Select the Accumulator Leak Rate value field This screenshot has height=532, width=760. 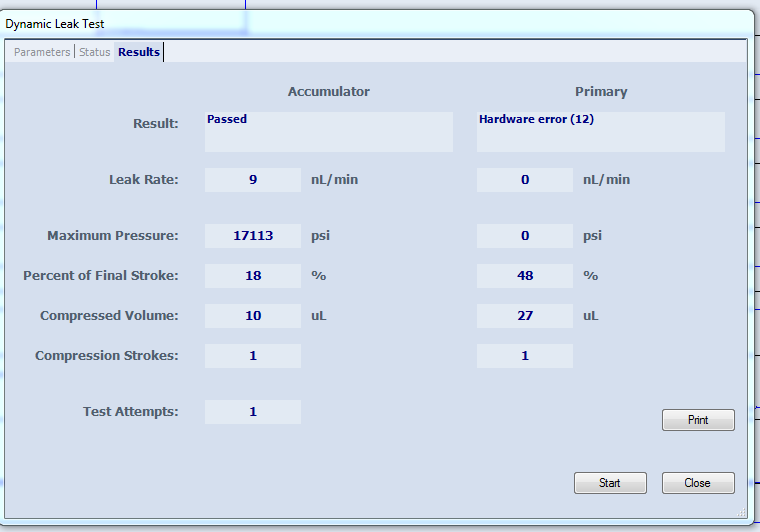point(253,180)
